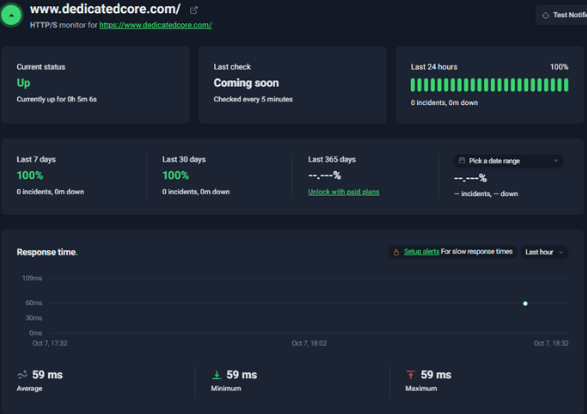Click the Current status label

pos(41,67)
